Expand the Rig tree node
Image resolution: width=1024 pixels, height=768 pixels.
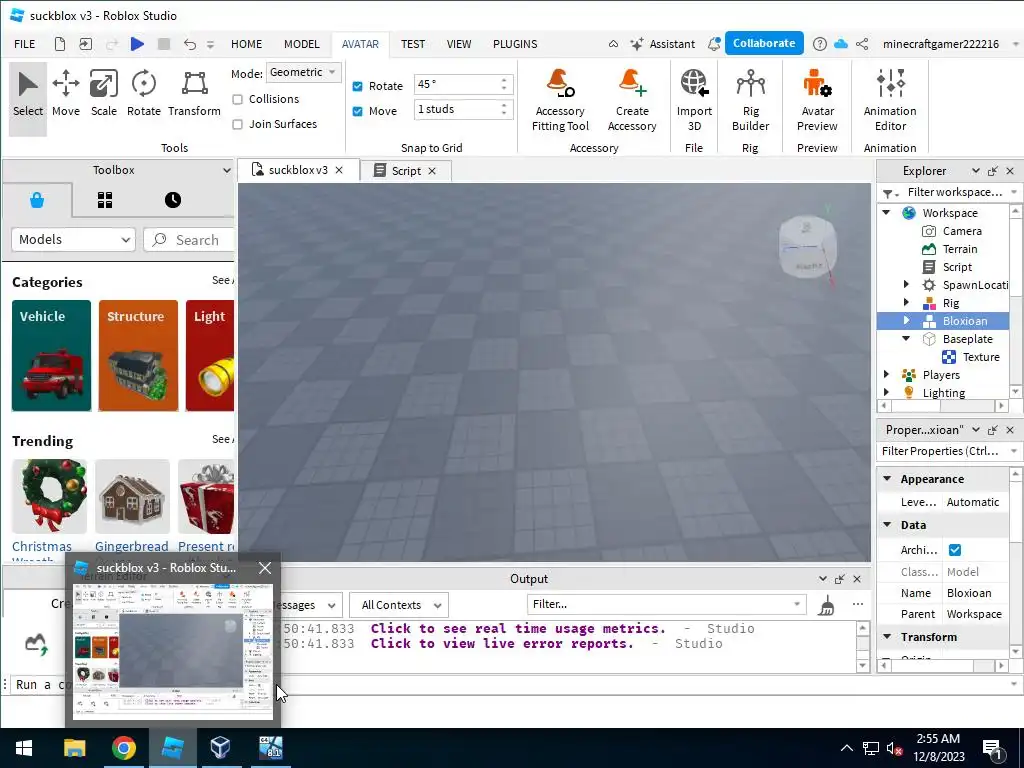click(x=906, y=302)
